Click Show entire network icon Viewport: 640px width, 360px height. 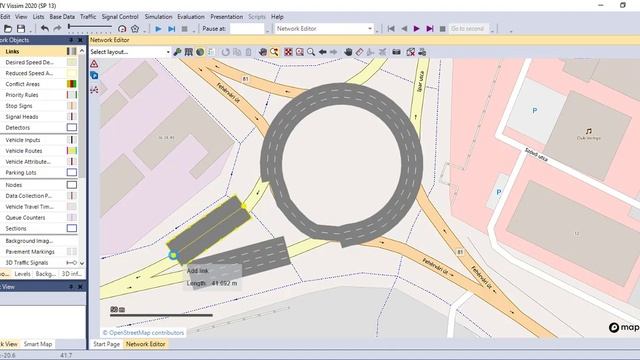[x=288, y=52]
